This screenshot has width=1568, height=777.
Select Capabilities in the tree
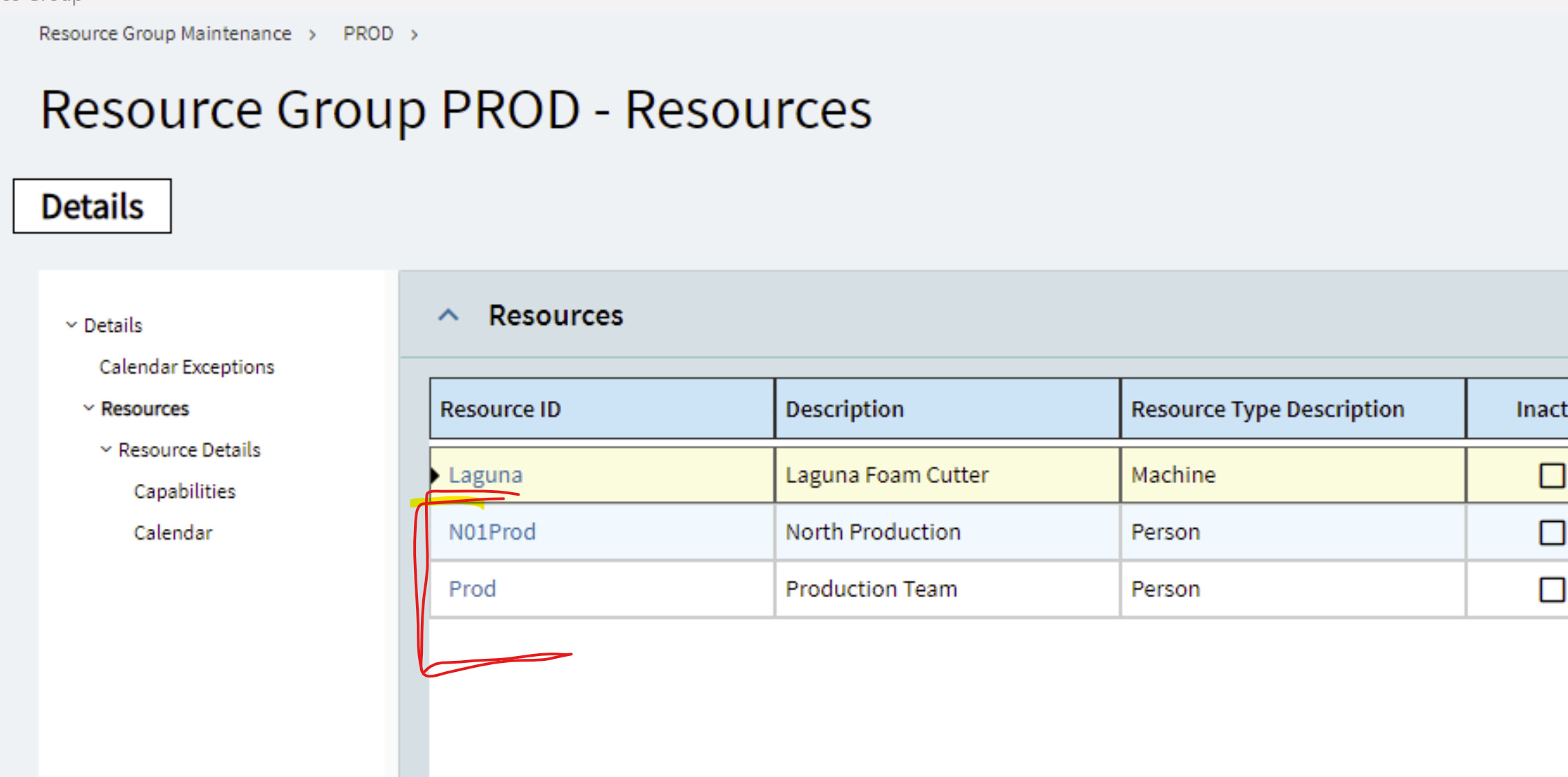point(185,492)
